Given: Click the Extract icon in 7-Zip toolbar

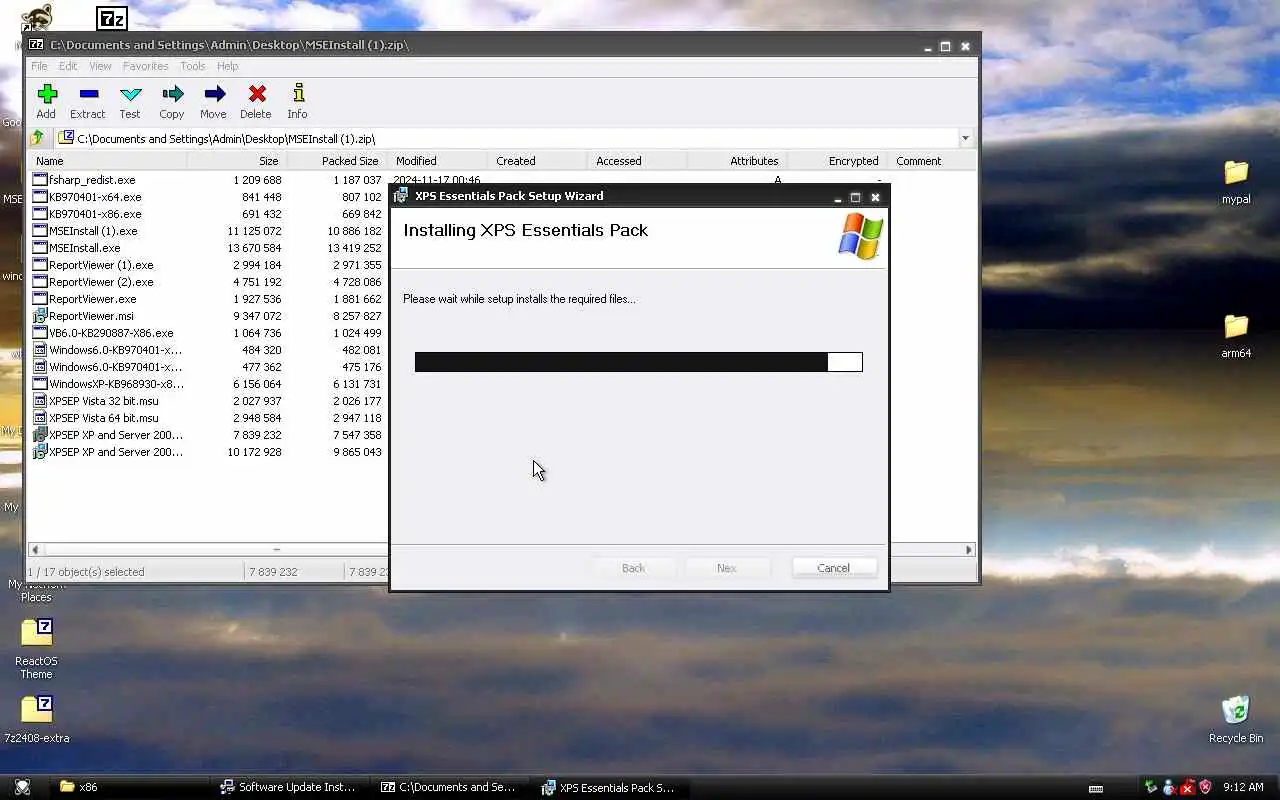Looking at the screenshot, I should (x=88, y=95).
